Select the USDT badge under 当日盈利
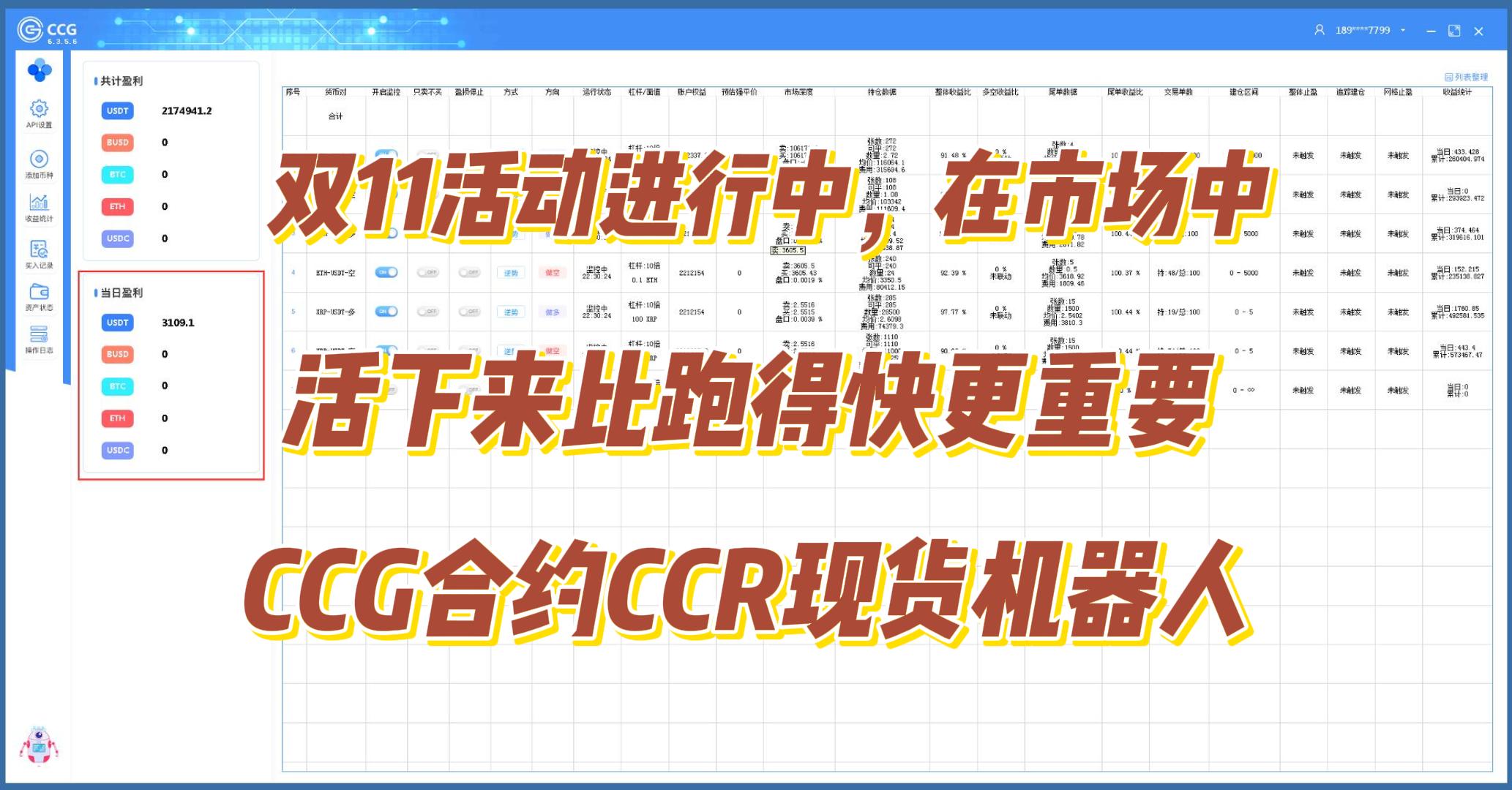Screen dimensions: 1512x790 click(117, 323)
